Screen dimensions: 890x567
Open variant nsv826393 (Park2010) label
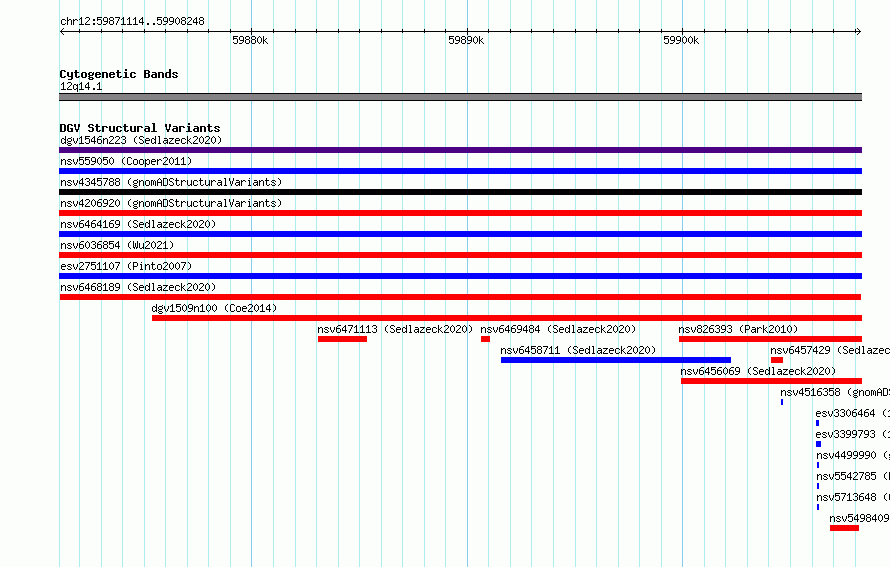738,329
